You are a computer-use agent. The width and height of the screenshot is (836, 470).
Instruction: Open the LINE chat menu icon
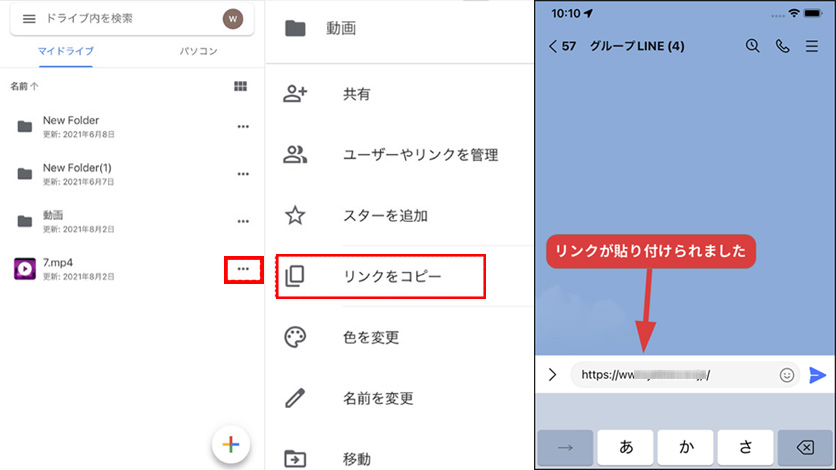point(812,46)
